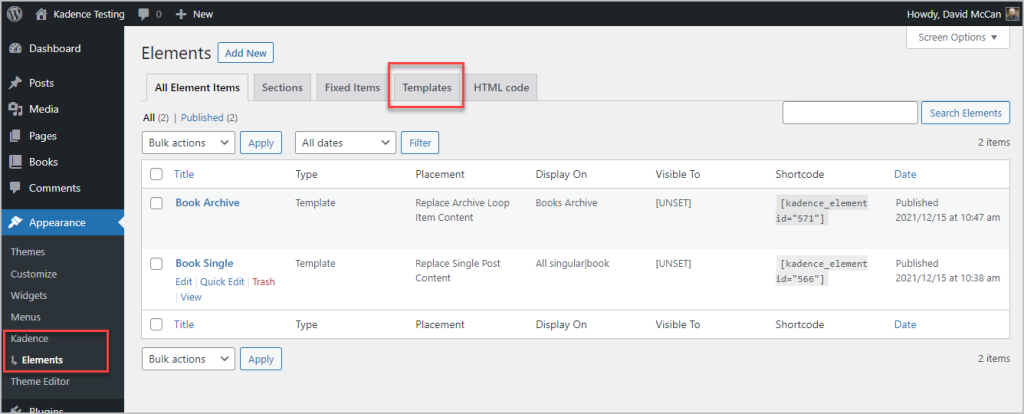Click the user avatar at top right

(1012, 15)
